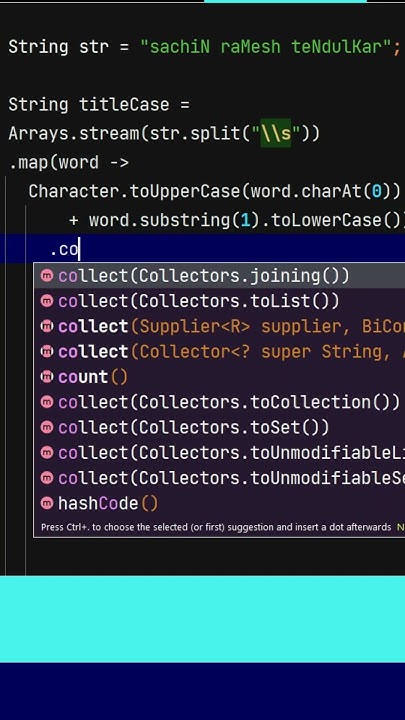
Task: Choose collect(Collectors.toUnmodifiableSet suggestion
Action: tap(219, 478)
